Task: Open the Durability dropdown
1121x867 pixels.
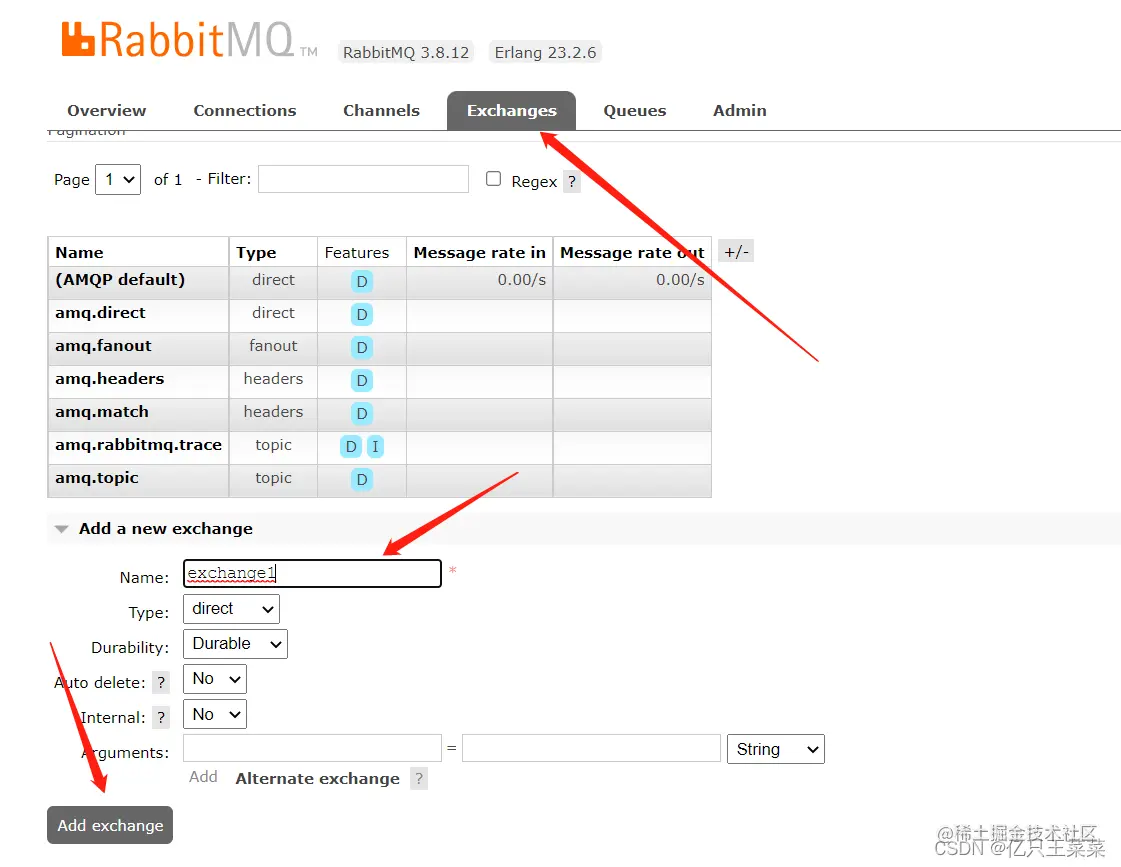Action: click(x=235, y=644)
